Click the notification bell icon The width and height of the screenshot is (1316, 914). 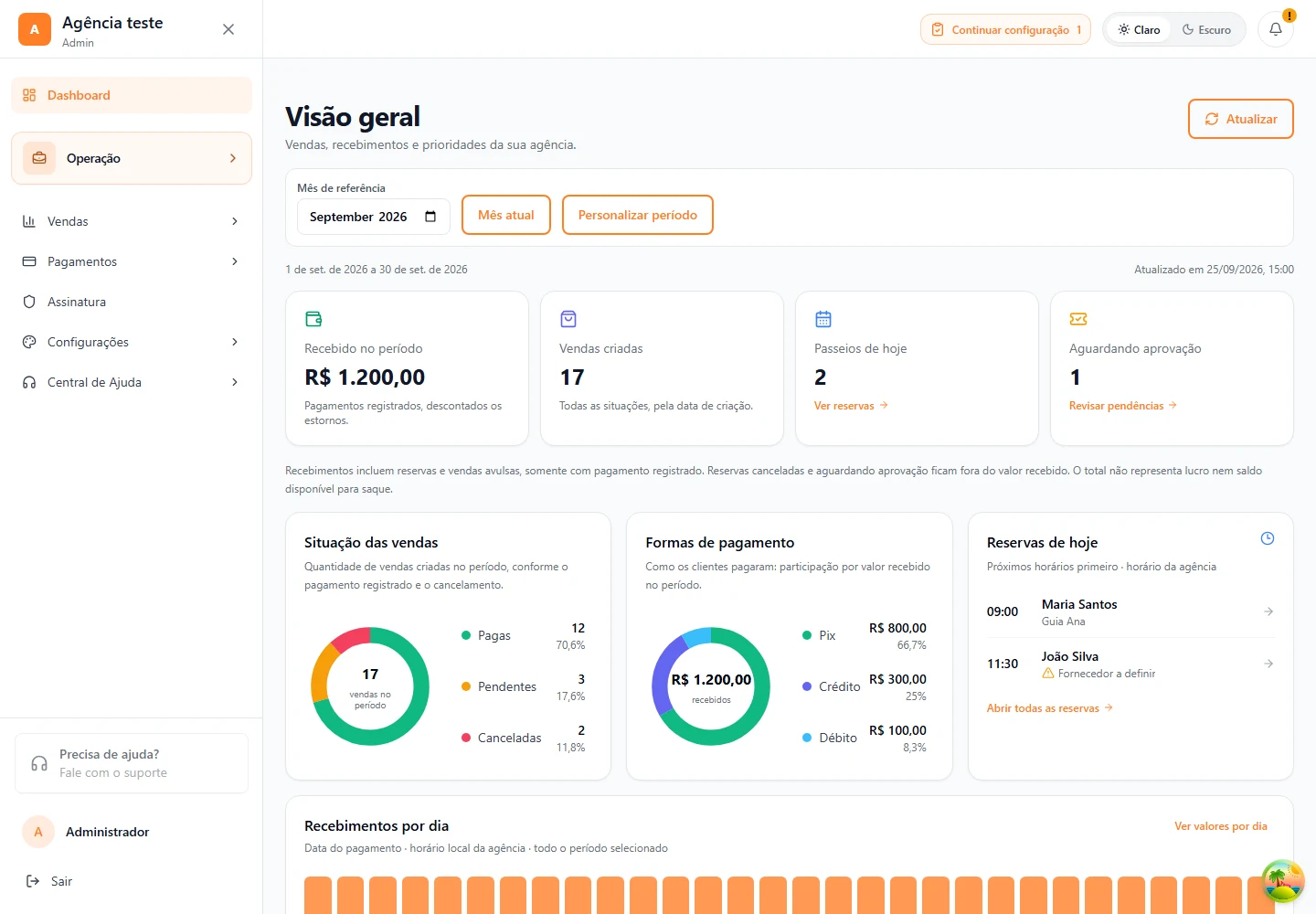click(1276, 29)
